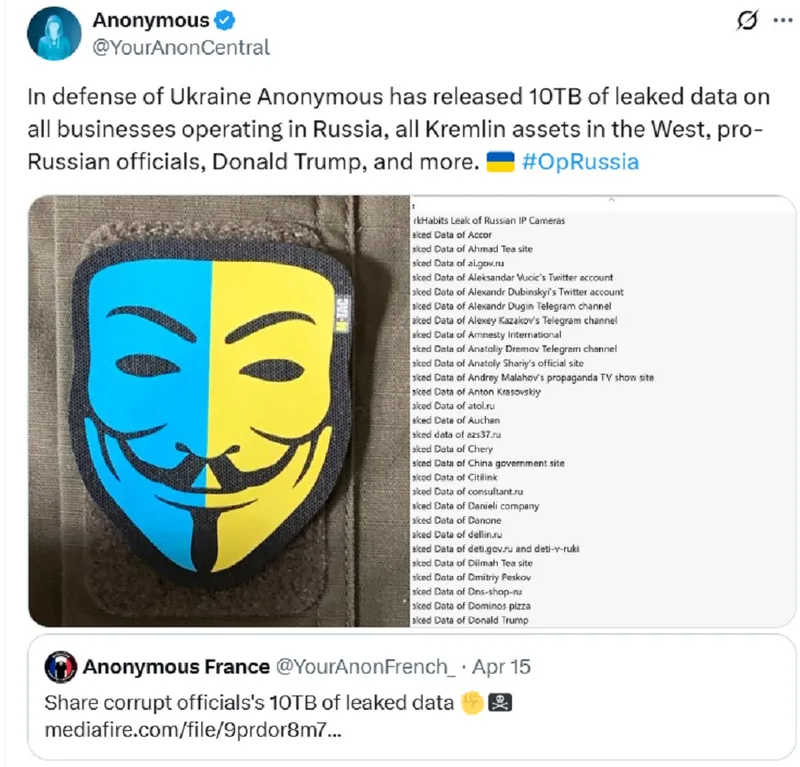Screen dimensions: 800x767
Task: Open the three-dot more options menu
Action: [x=783, y=20]
